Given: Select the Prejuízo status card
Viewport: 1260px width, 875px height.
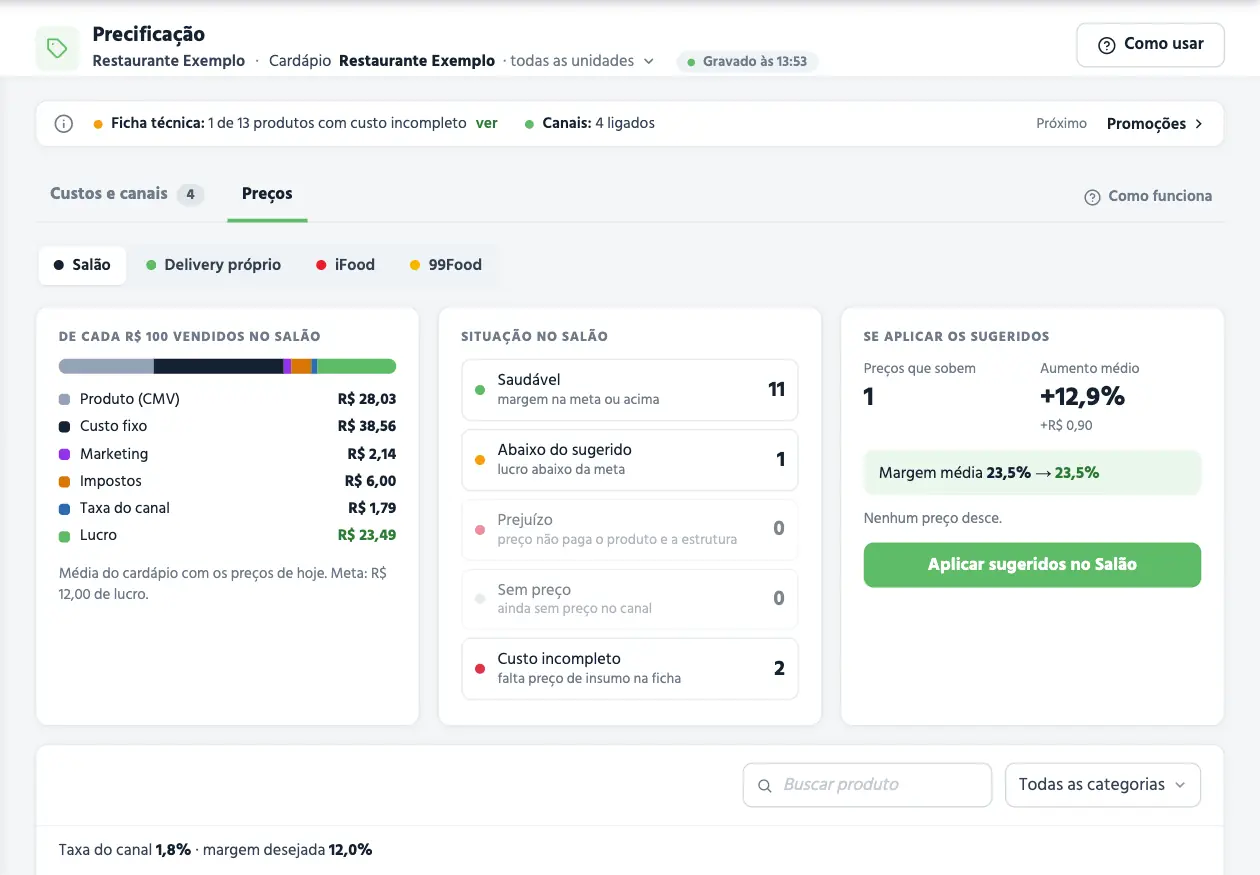Looking at the screenshot, I should pyautogui.click(x=629, y=529).
